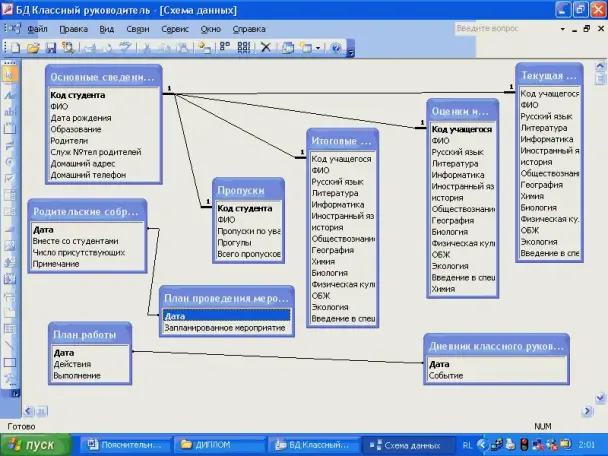Select the Line tool in left toolbox
The height and width of the screenshot is (456, 608).
coord(9,345)
